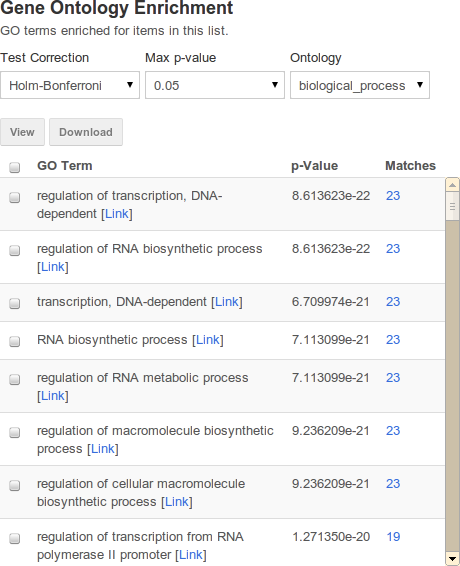
Task: Open the Ontology biological_process dropdown
Action: (360, 85)
